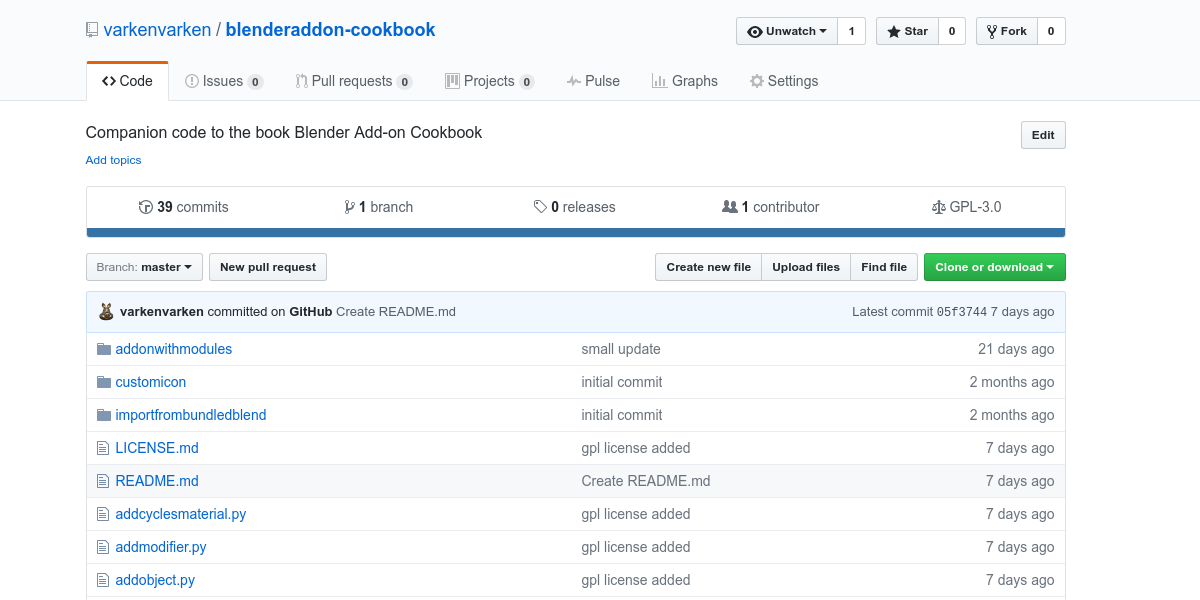The width and height of the screenshot is (1200, 600).
Task: Click the committer avatar image
Action: [x=106, y=311]
